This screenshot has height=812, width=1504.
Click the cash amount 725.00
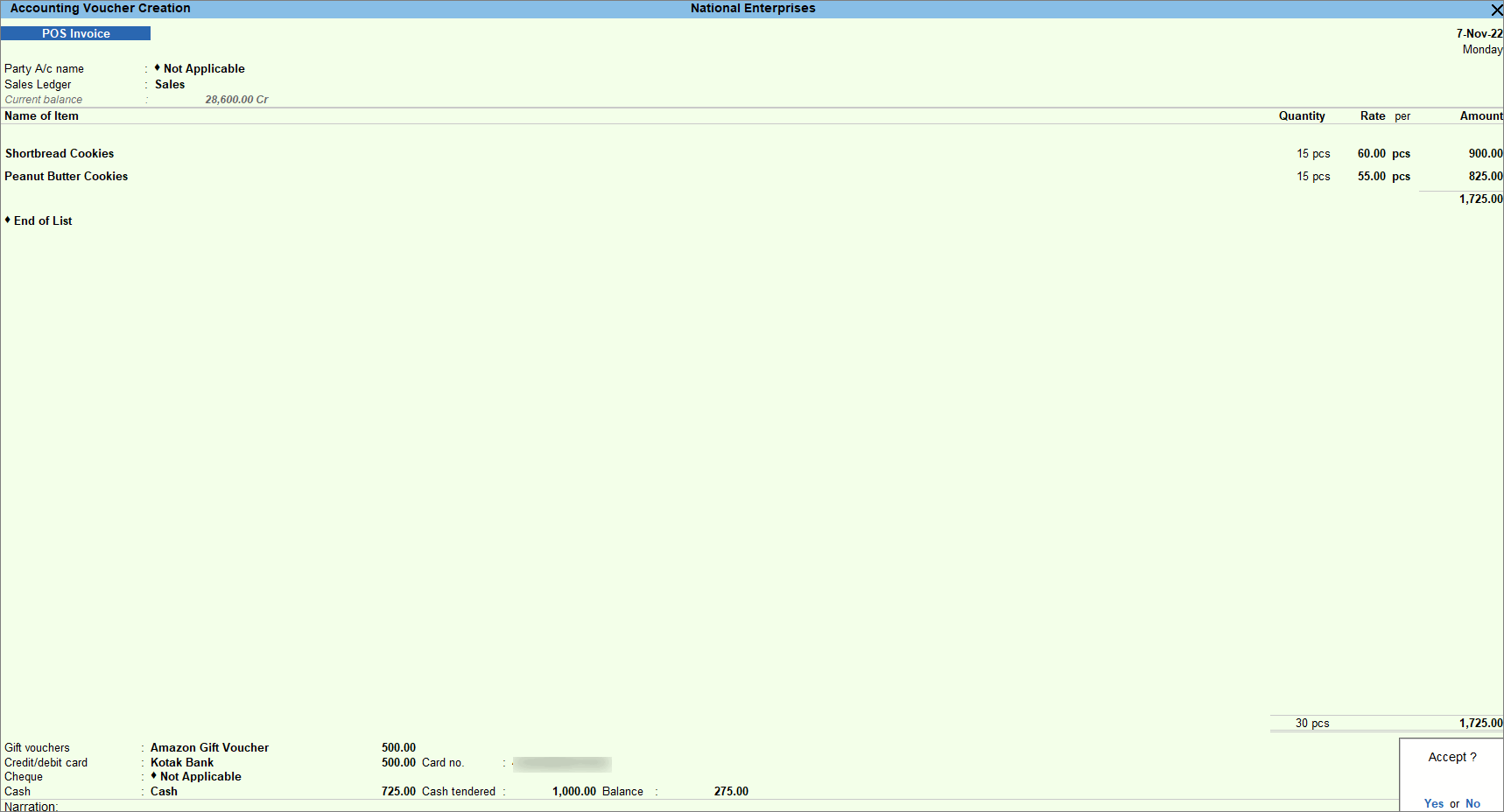(x=398, y=791)
